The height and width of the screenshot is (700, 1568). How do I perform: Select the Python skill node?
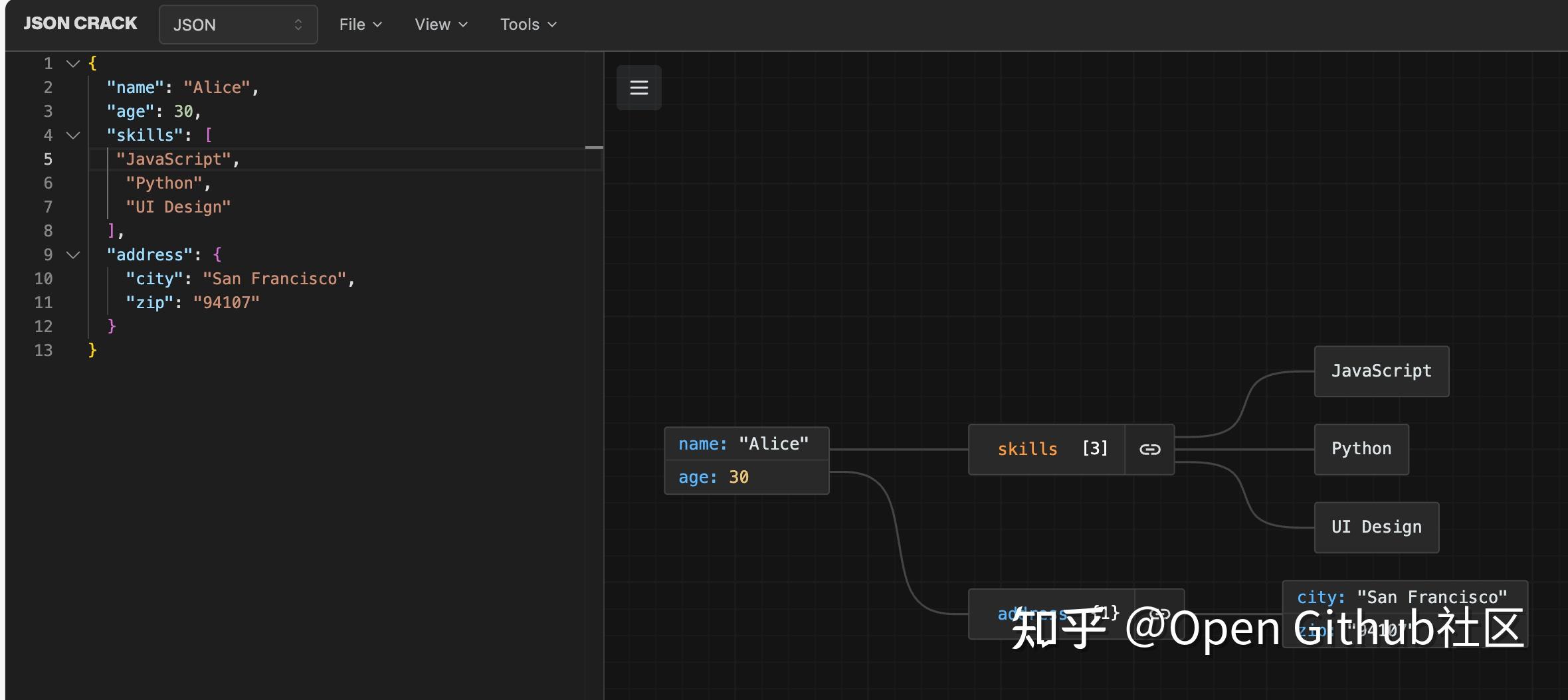coord(1361,449)
